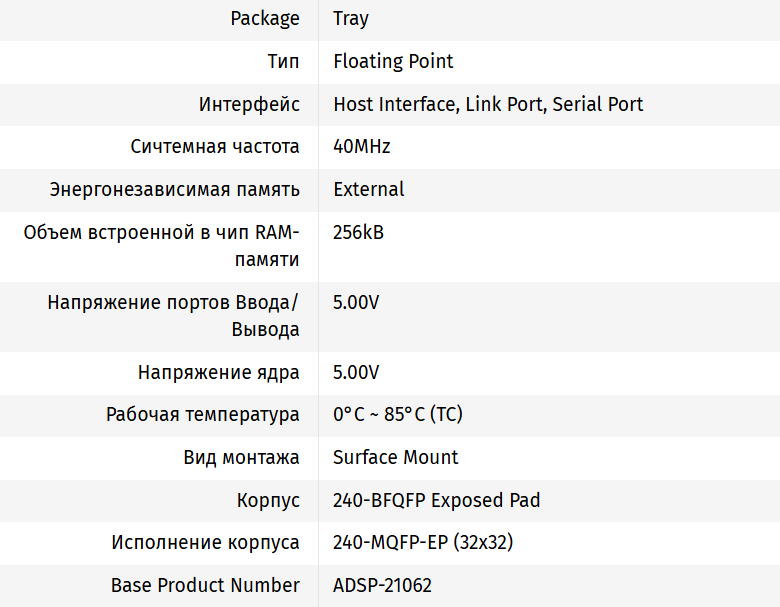Screen dimensions: 780x607
Task: Click the Package row label
Action: point(264,18)
